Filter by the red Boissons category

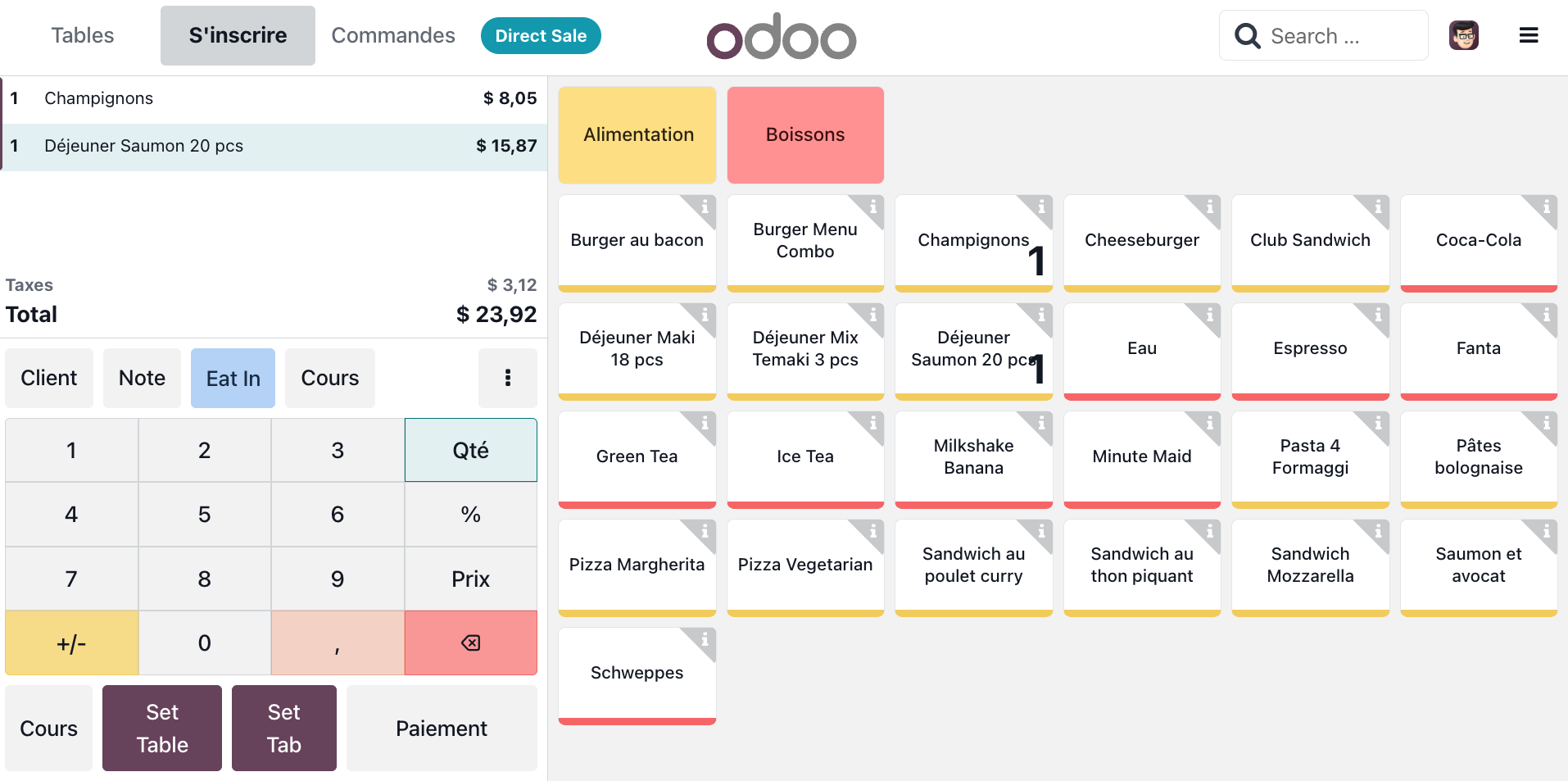tap(805, 135)
